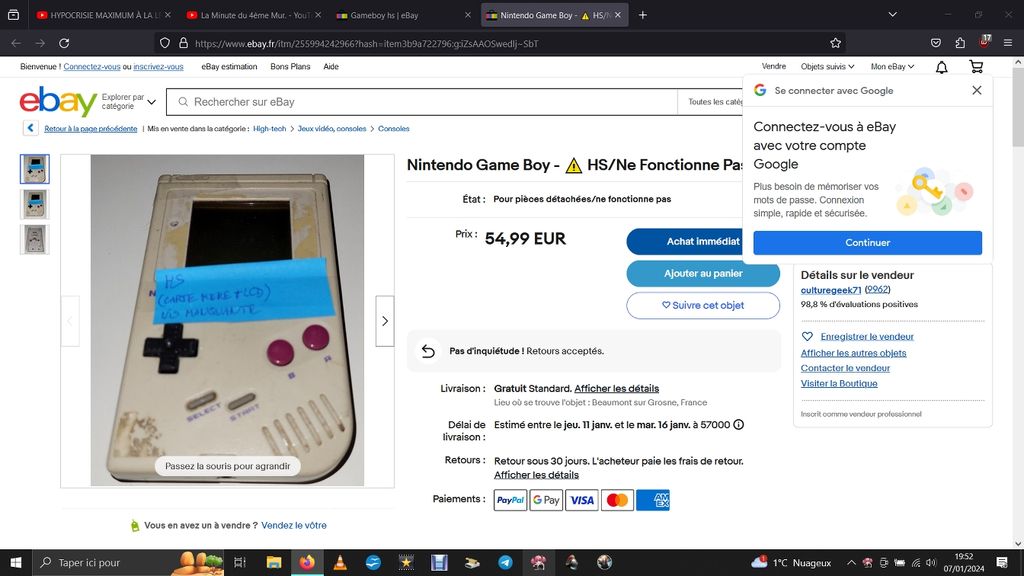Close the Google sign-in popup
Image resolution: width=1024 pixels, height=576 pixels.
click(x=976, y=90)
